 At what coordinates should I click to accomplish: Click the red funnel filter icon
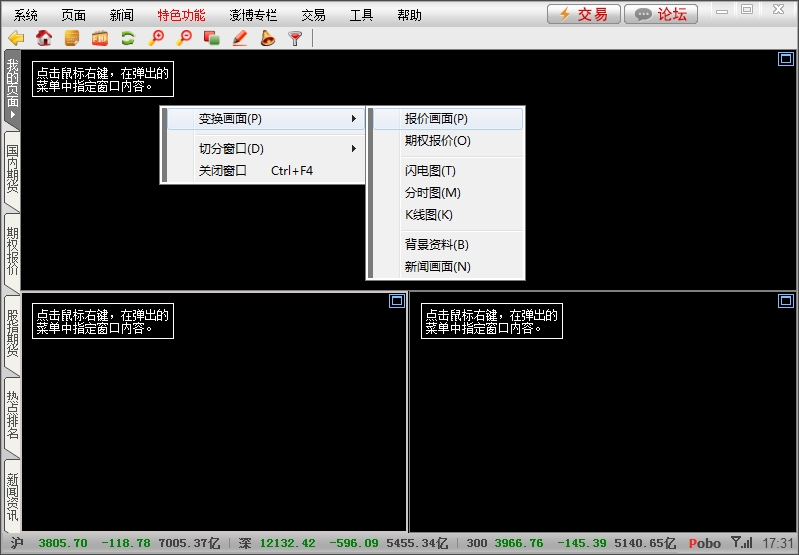[295, 38]
